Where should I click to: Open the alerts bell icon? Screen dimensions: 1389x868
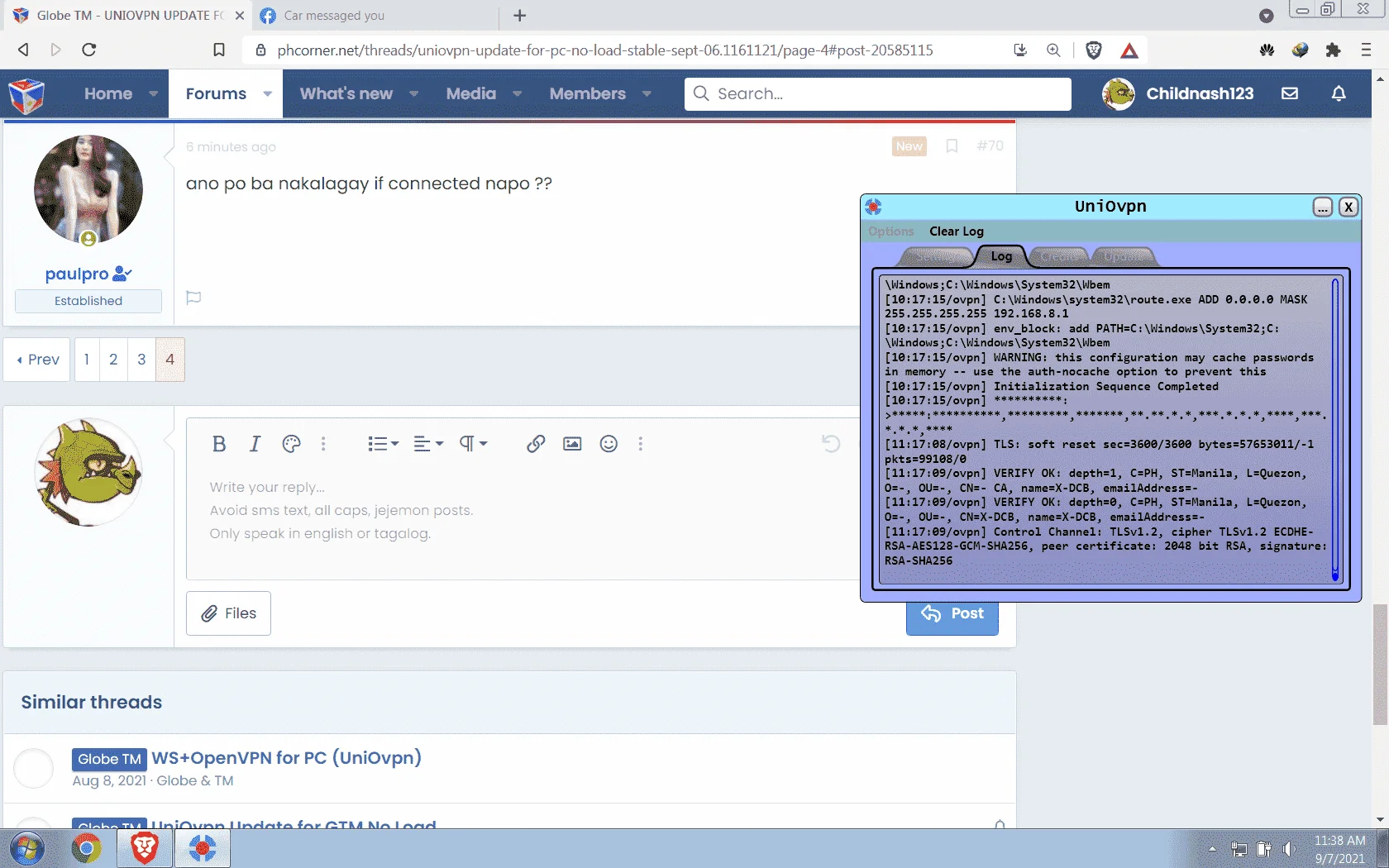click(1339, 93)
